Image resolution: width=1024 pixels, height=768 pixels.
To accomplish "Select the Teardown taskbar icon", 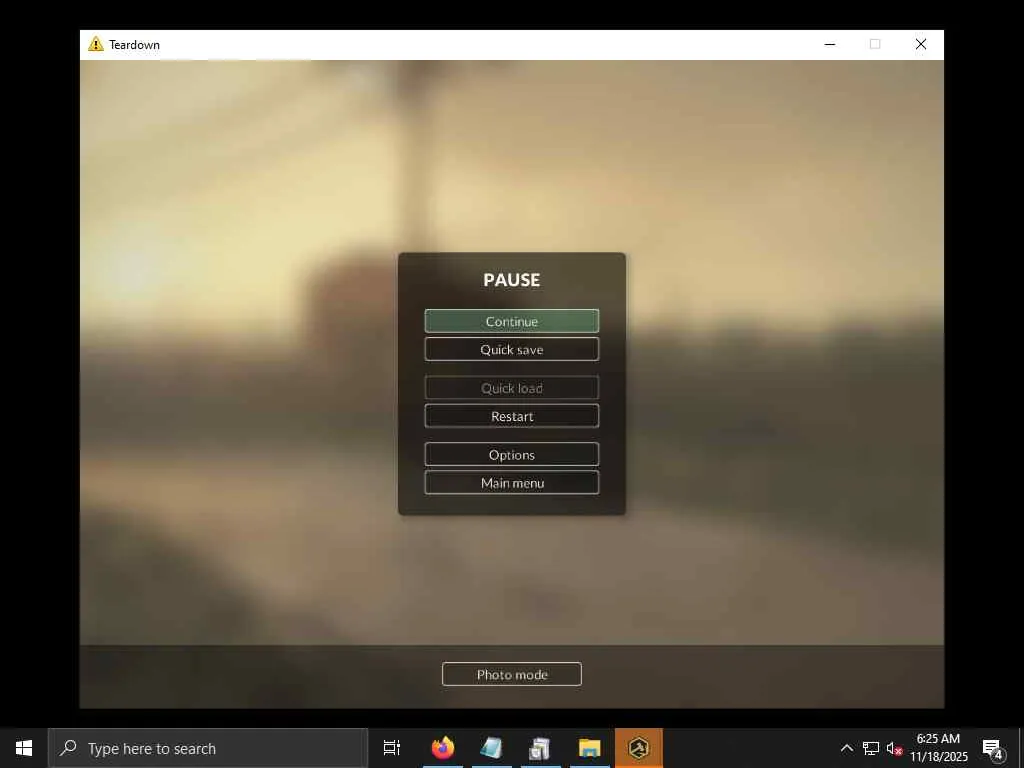I will coord(639,748).
